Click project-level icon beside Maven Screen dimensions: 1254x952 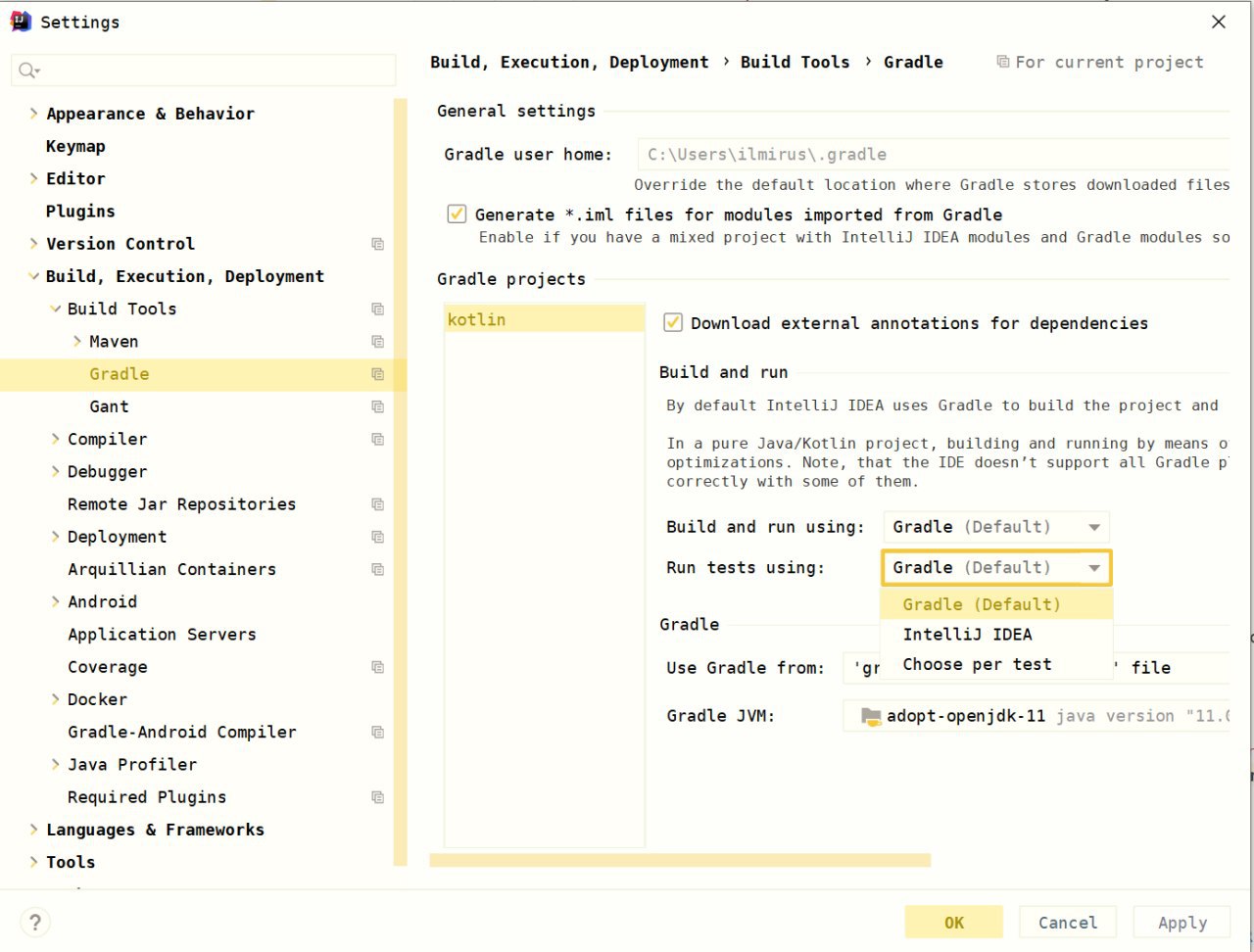point(377,342)
